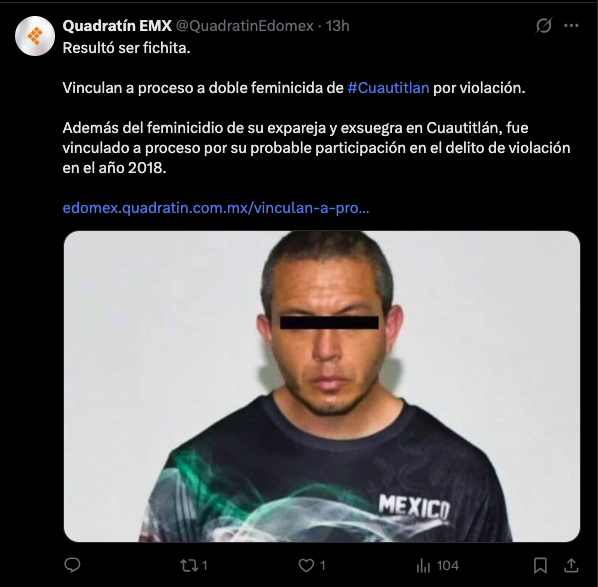598x587 pixels.
Task: Repost using the retweet arrows icon
Action: pyautogui.click(x=188, y=565)
